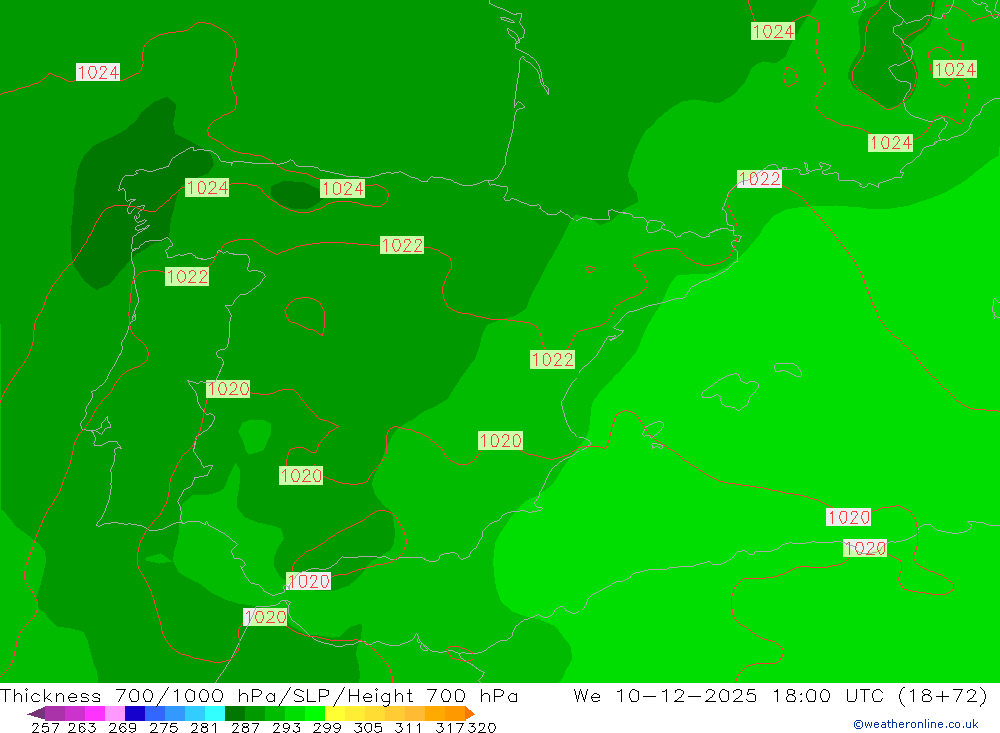Viewport: 1000px width, 733px height.
Task: Click the 275 legend number
Action: tap(163, 727)
